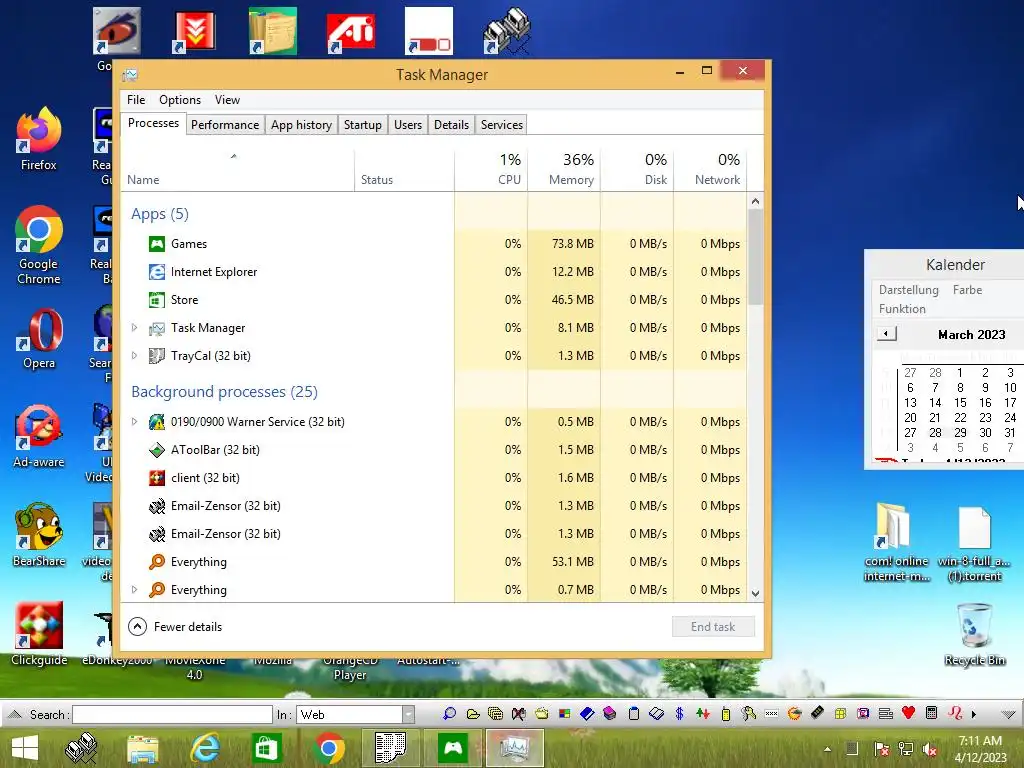Image resolution: width=1024 pixels, height=768 pixels.
Task: Switch to the Startup tab
Action: pos(362,125)
